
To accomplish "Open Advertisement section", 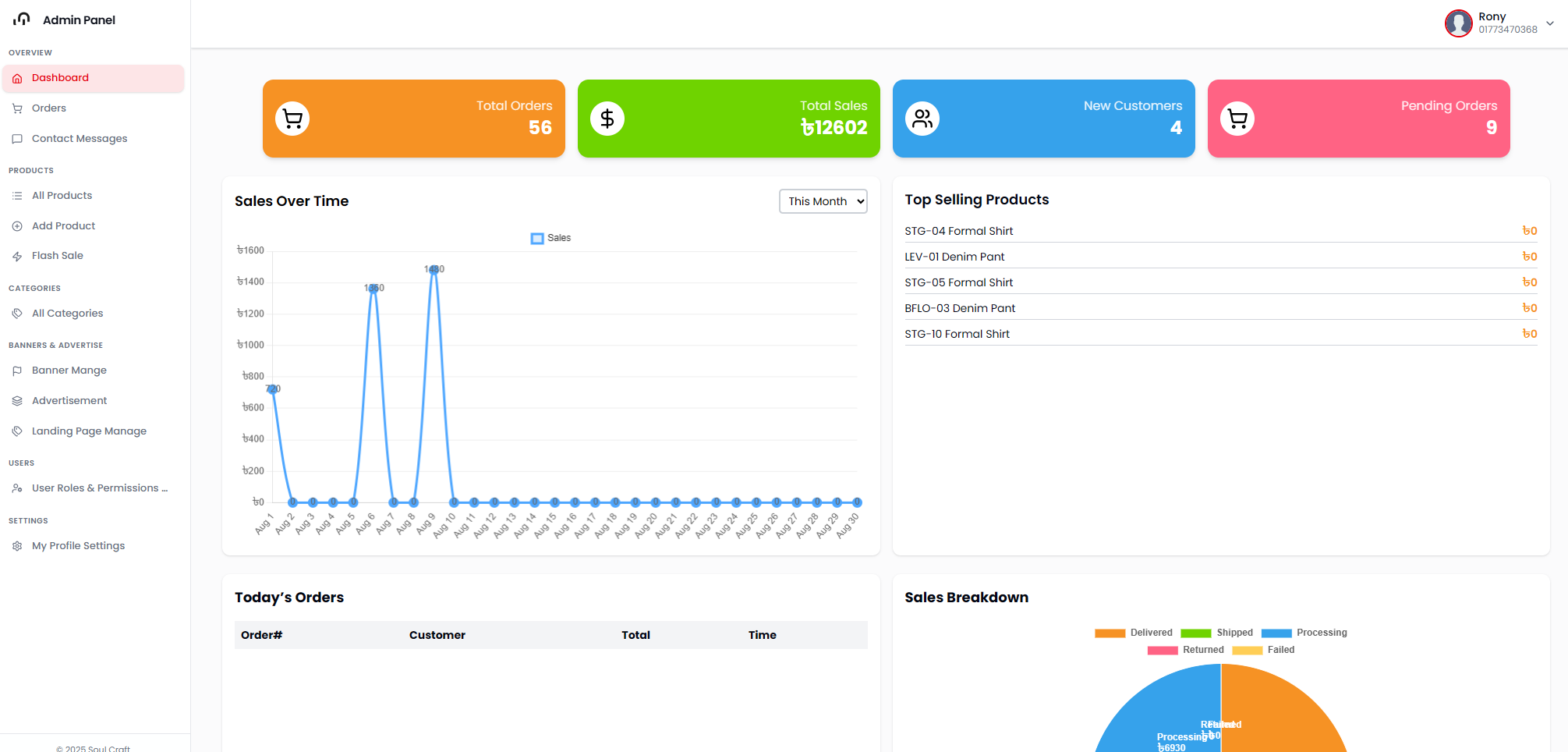I will [94, 401].
